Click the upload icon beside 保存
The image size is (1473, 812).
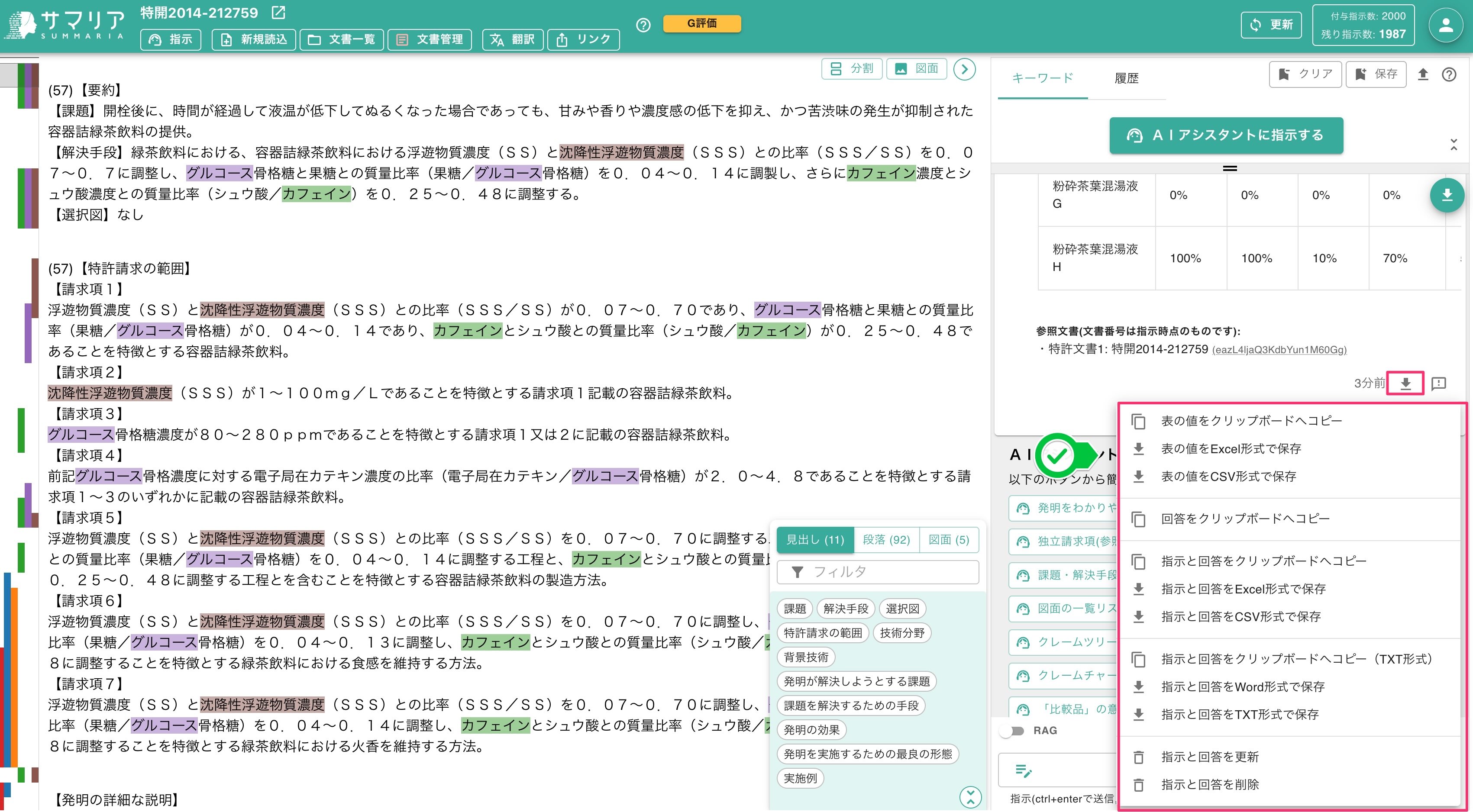pos(1423,74)
